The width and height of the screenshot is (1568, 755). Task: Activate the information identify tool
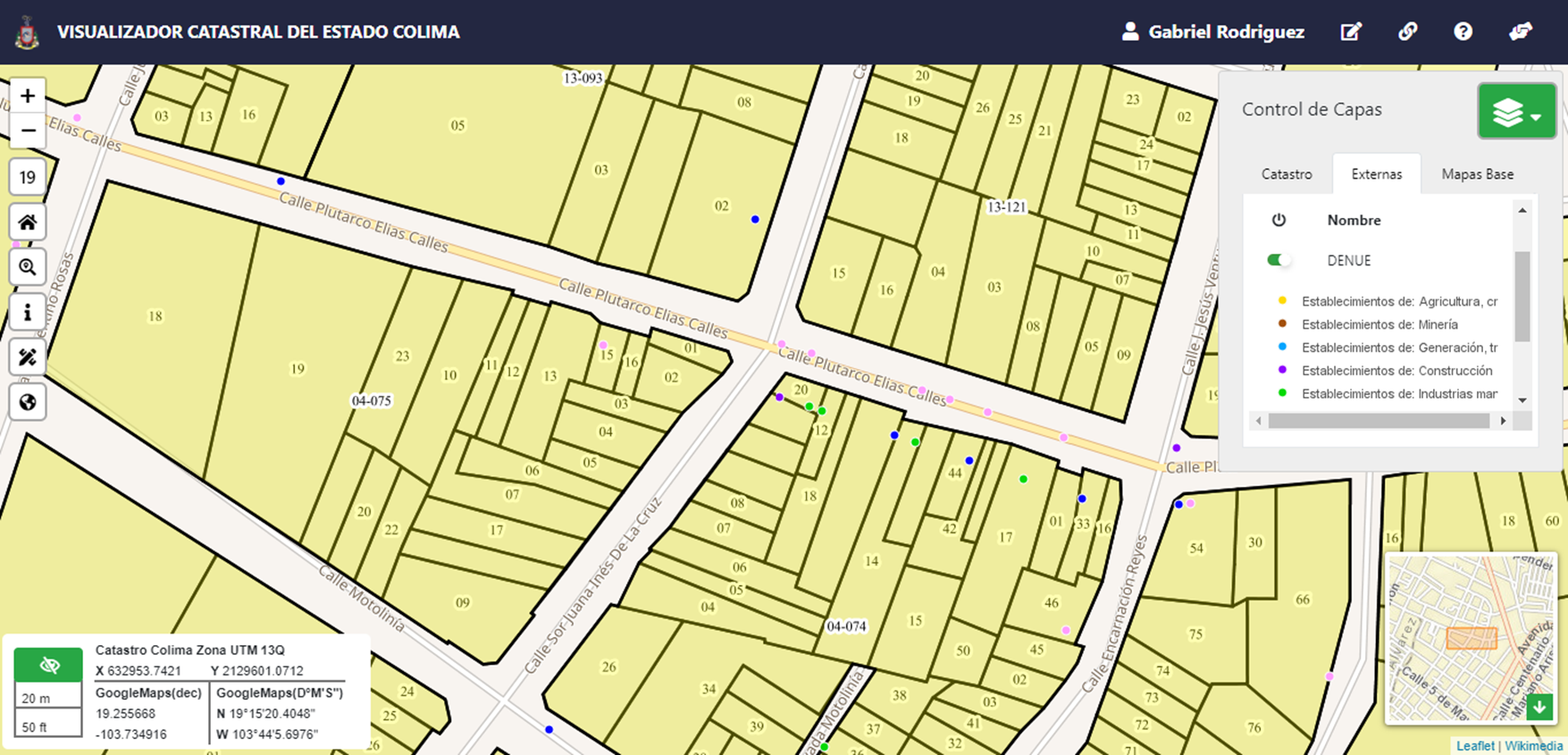tap(28, 313)
